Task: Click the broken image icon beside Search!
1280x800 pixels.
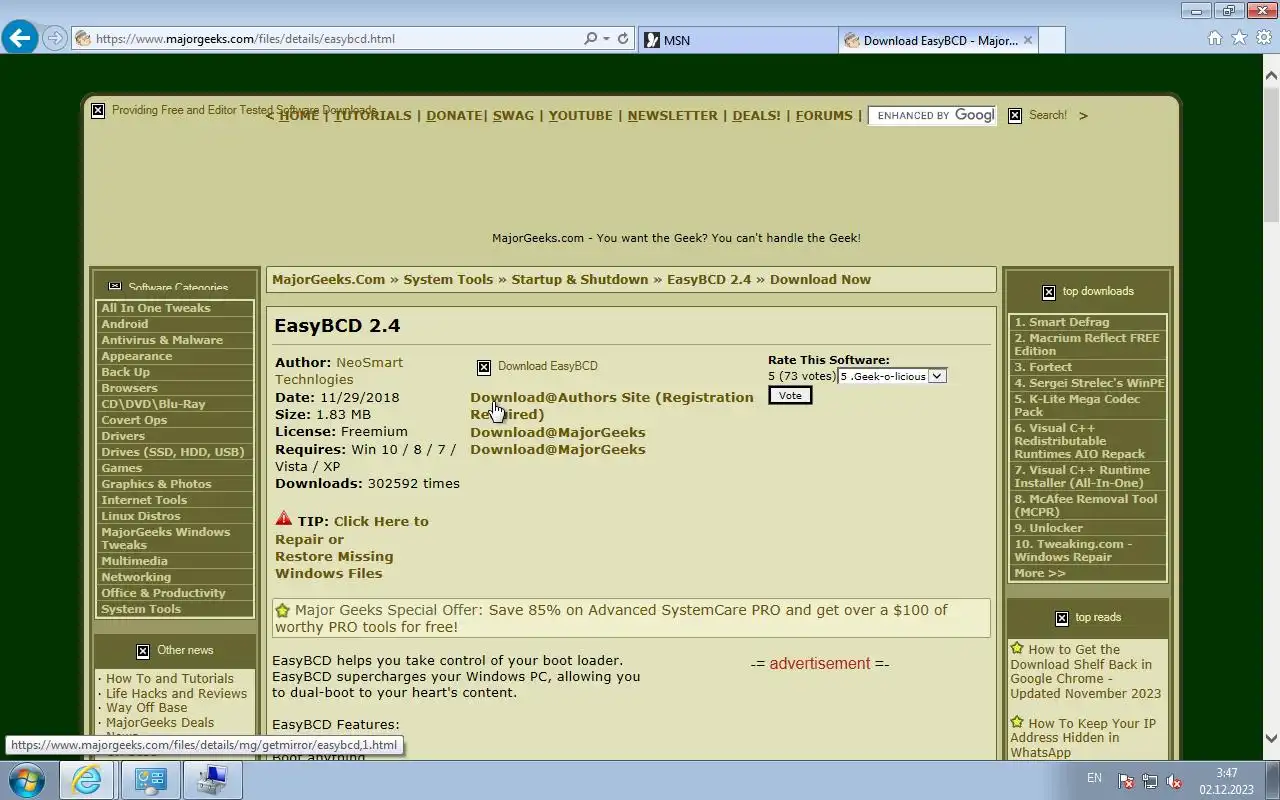Action: tap(1015, 115)
